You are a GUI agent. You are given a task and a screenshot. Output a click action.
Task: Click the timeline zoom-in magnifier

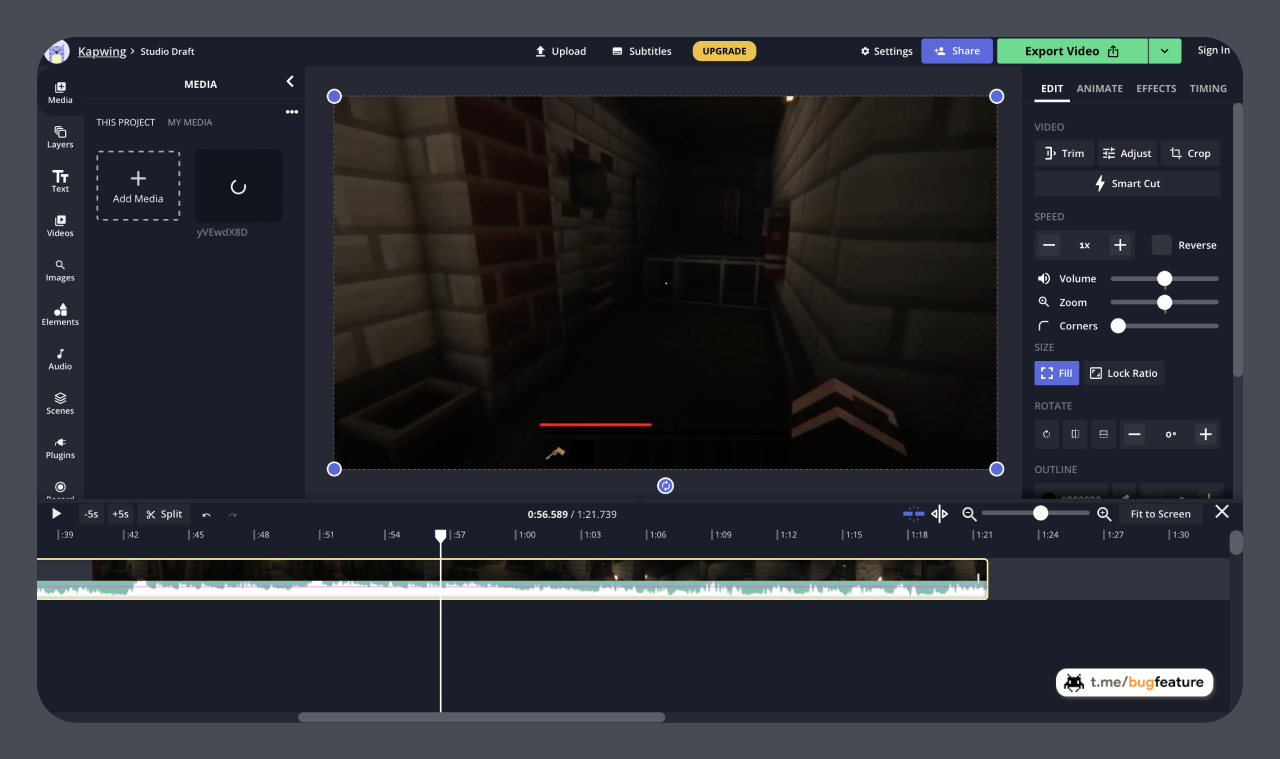tap(1104, 514)
